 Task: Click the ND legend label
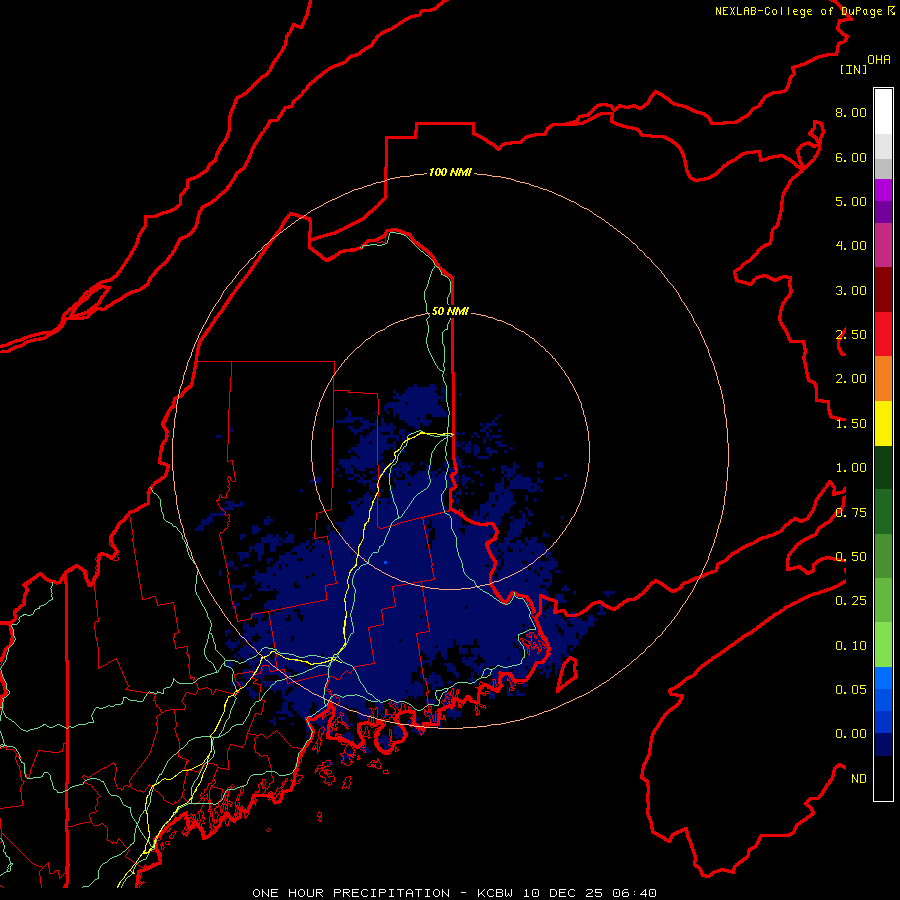point(859,779)
